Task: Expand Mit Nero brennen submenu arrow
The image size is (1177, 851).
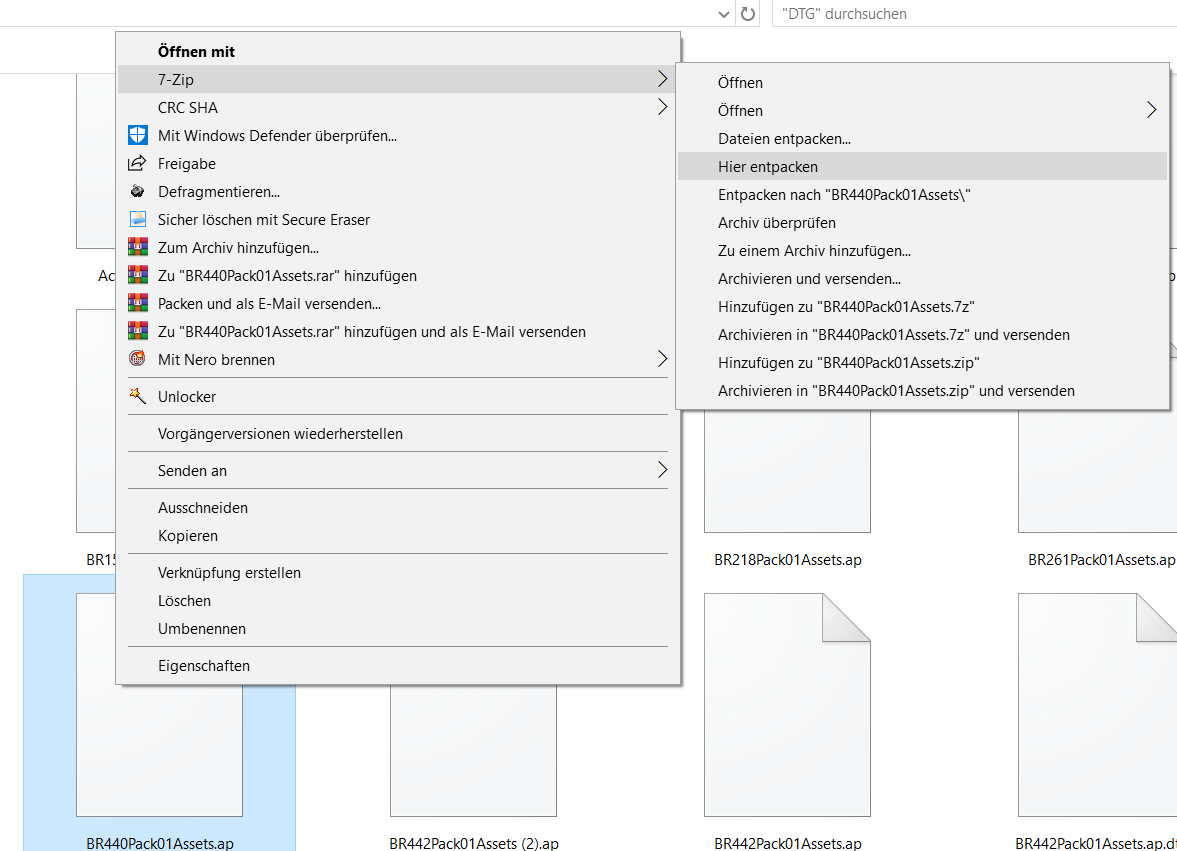Action: (x=662, y=359)
